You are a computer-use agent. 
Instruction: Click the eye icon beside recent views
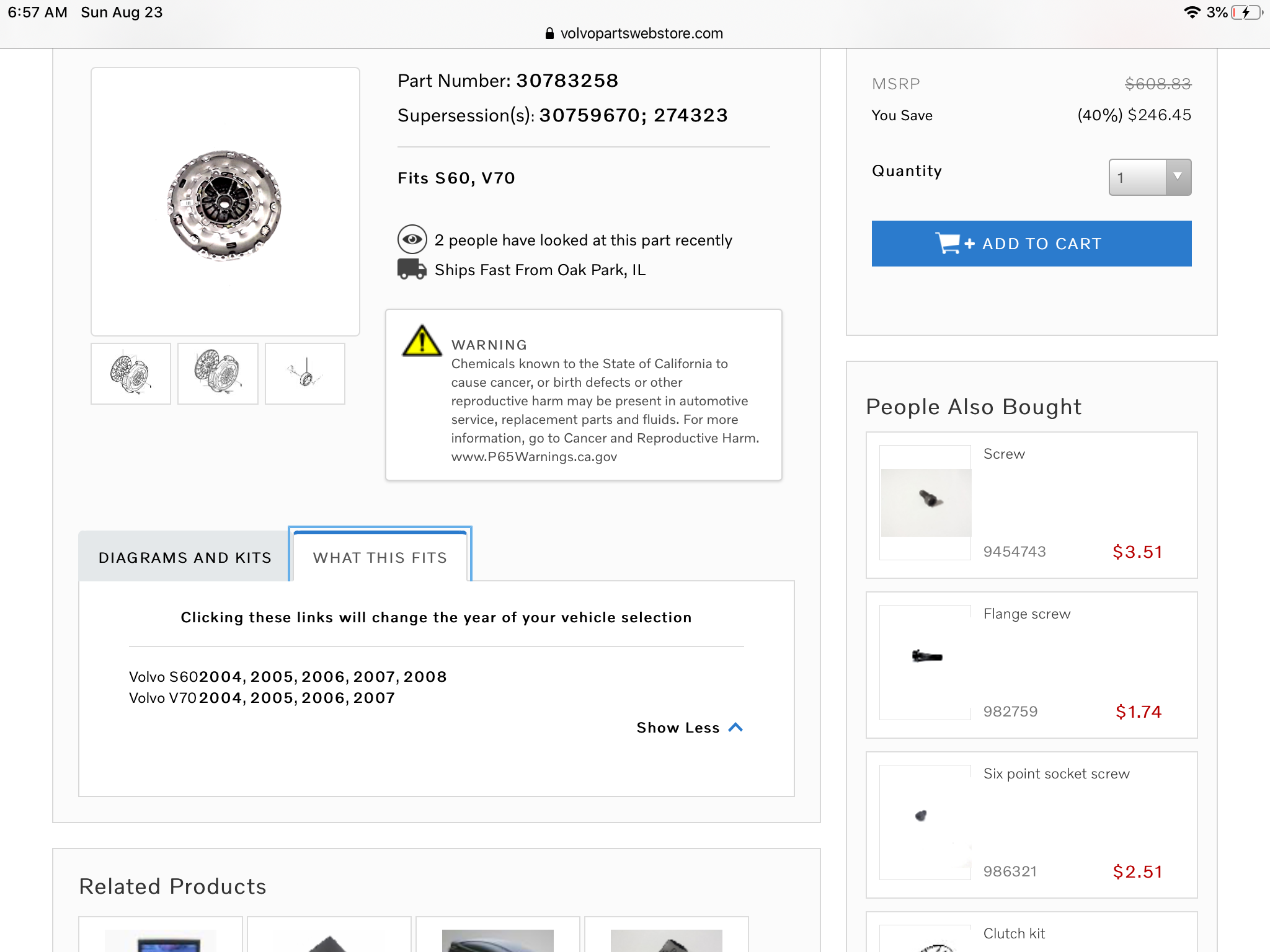pos(412,239)
